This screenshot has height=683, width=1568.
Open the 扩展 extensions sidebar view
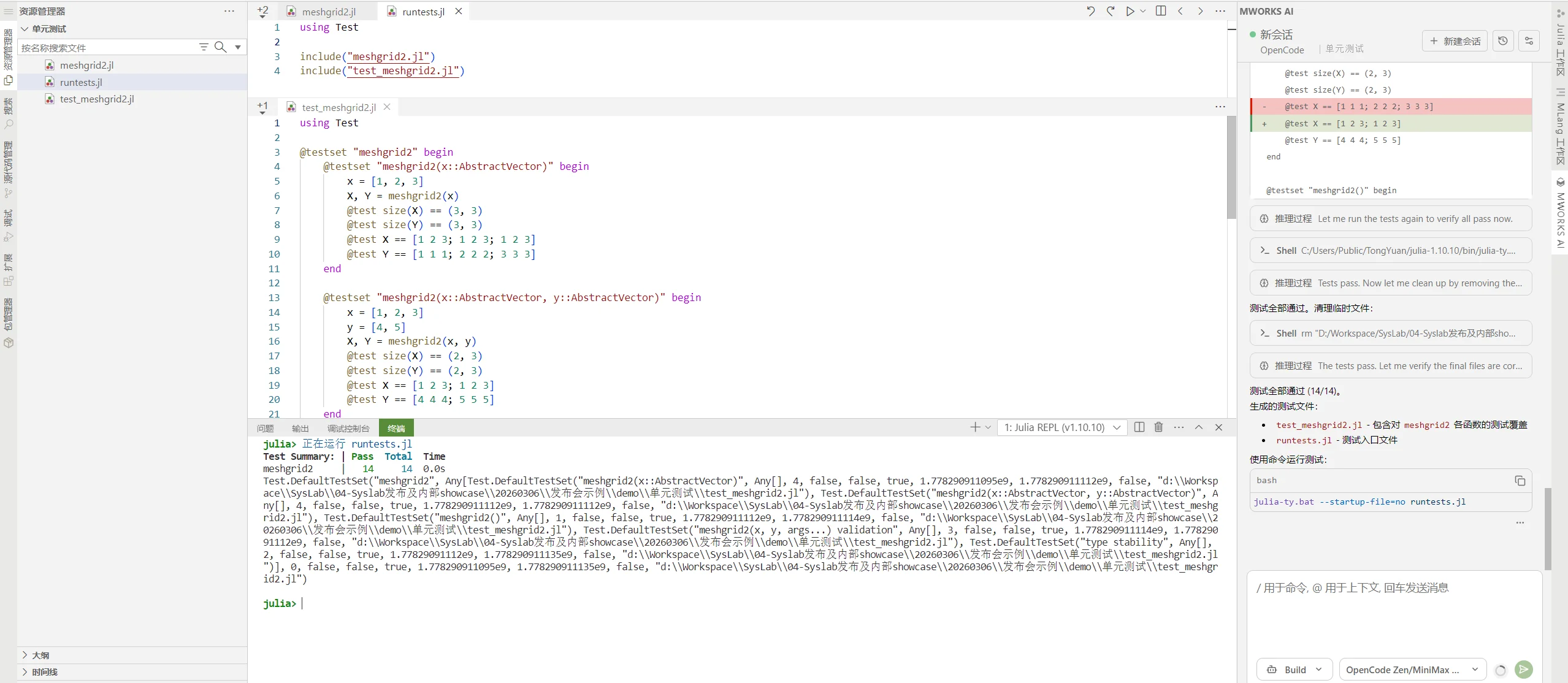8,269
